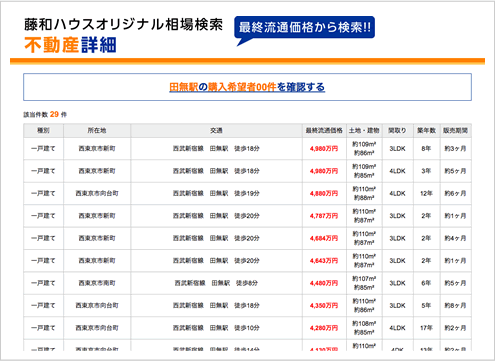Click the 約107m² 約85m² area cell
This screenshot has width=495, height=361.
(x=364, y=283)
